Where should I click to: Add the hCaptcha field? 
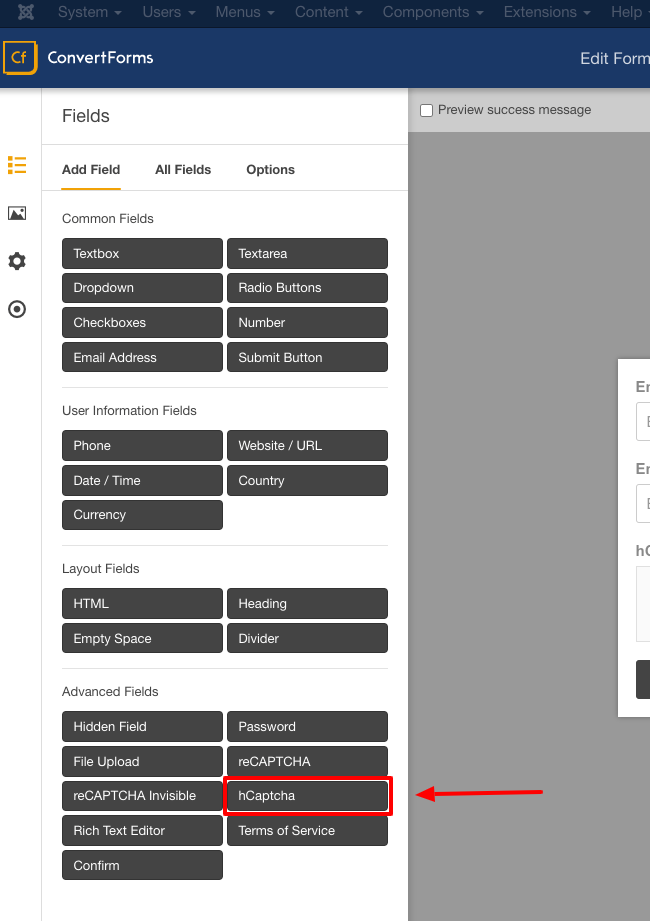[308, 796]
